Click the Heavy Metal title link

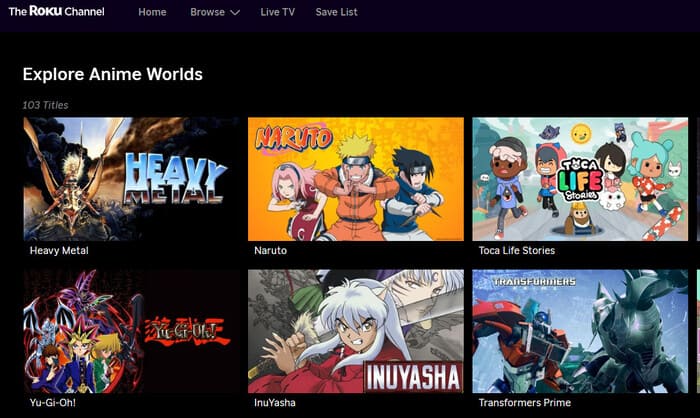tap(59, 251)
